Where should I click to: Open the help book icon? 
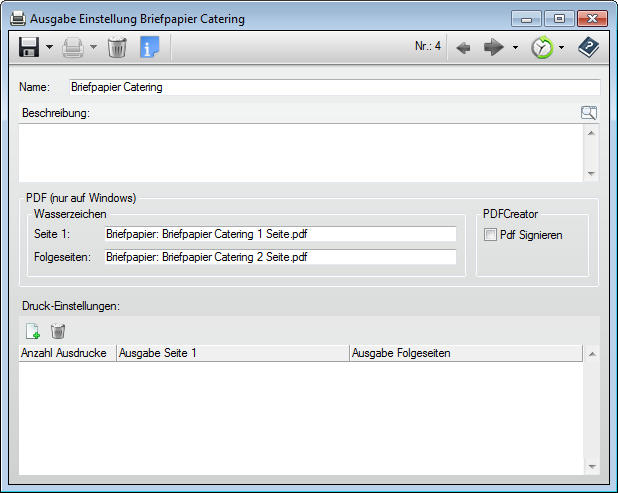(x=589, y=47)
